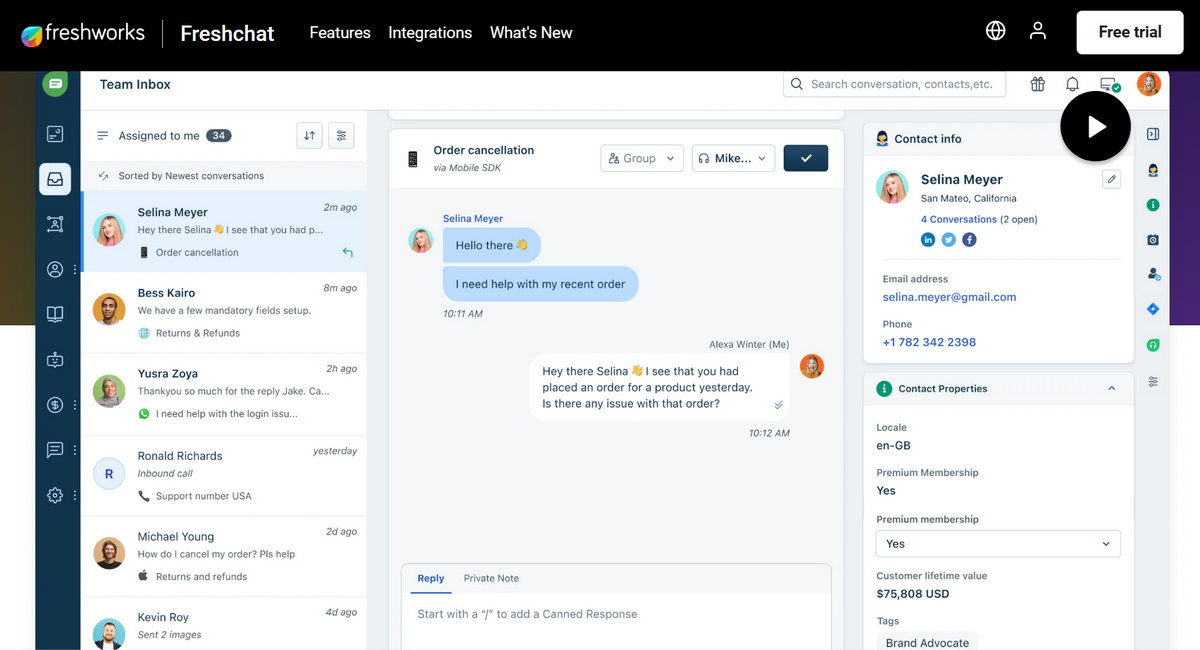
Task: Open more options next to dollar sidebar icon
Action: coord(75,405)
